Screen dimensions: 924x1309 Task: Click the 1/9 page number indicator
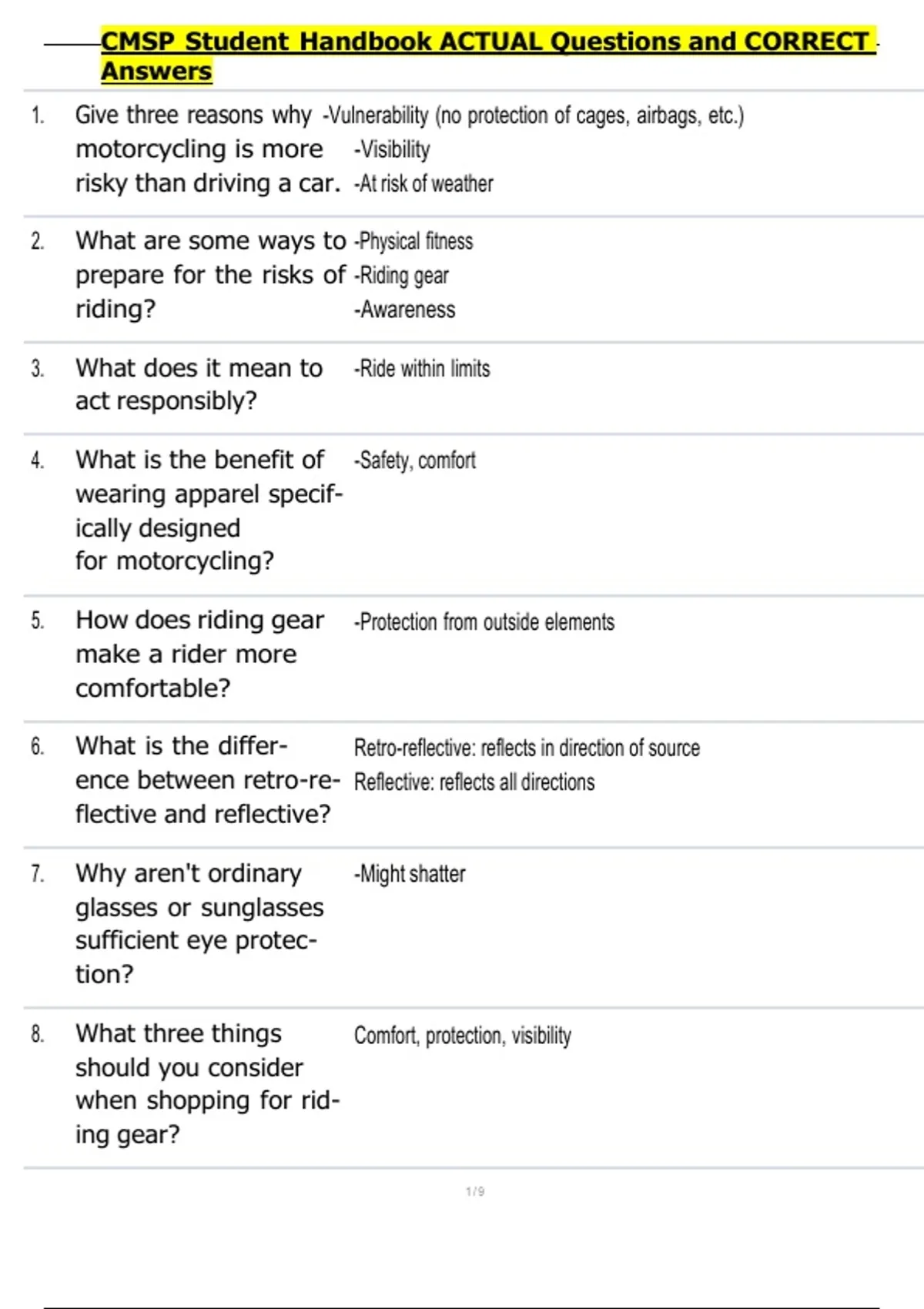475,1191
